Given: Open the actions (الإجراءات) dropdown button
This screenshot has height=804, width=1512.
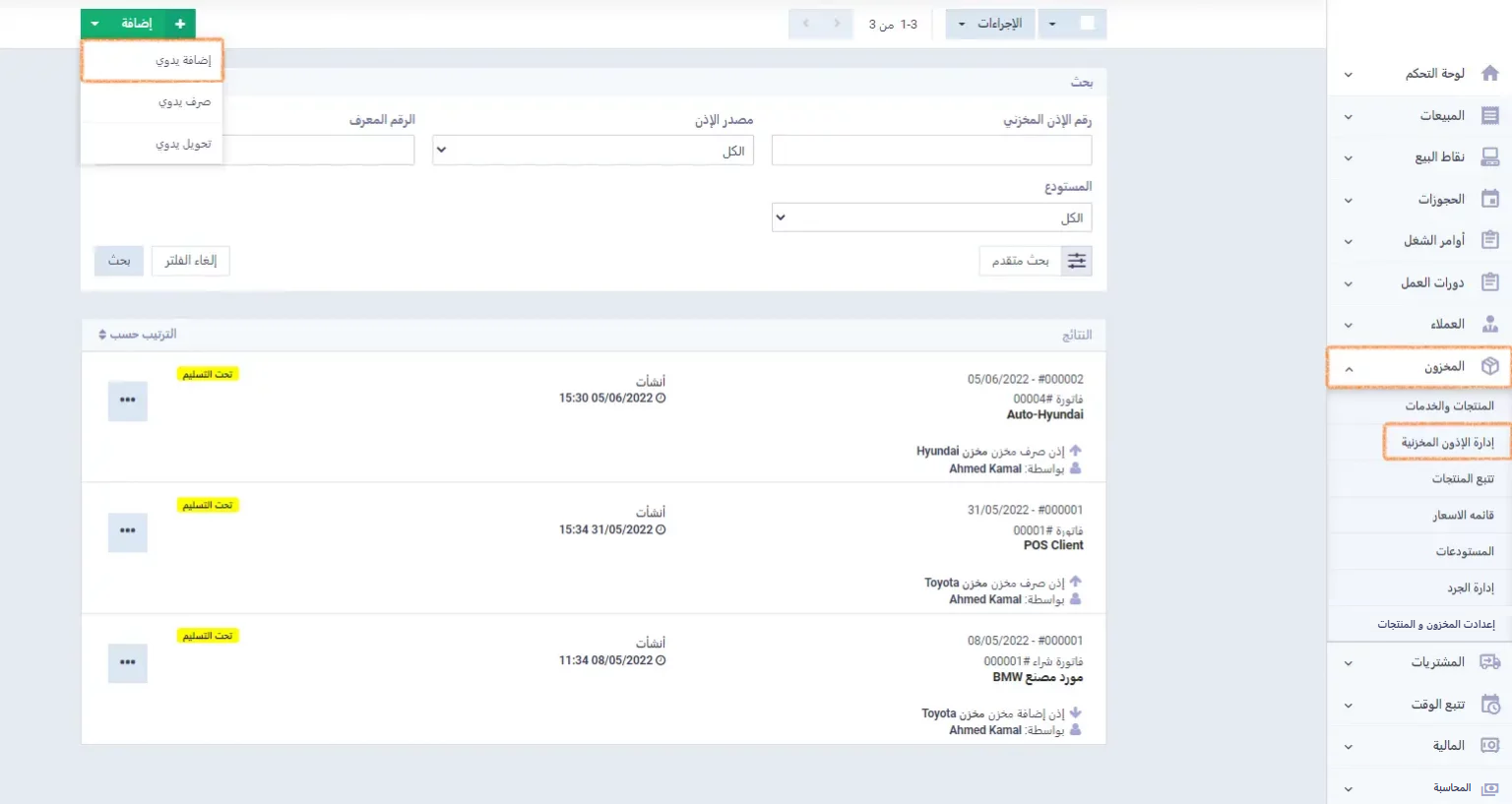Looking at the screenshot, I should point(989,24).
